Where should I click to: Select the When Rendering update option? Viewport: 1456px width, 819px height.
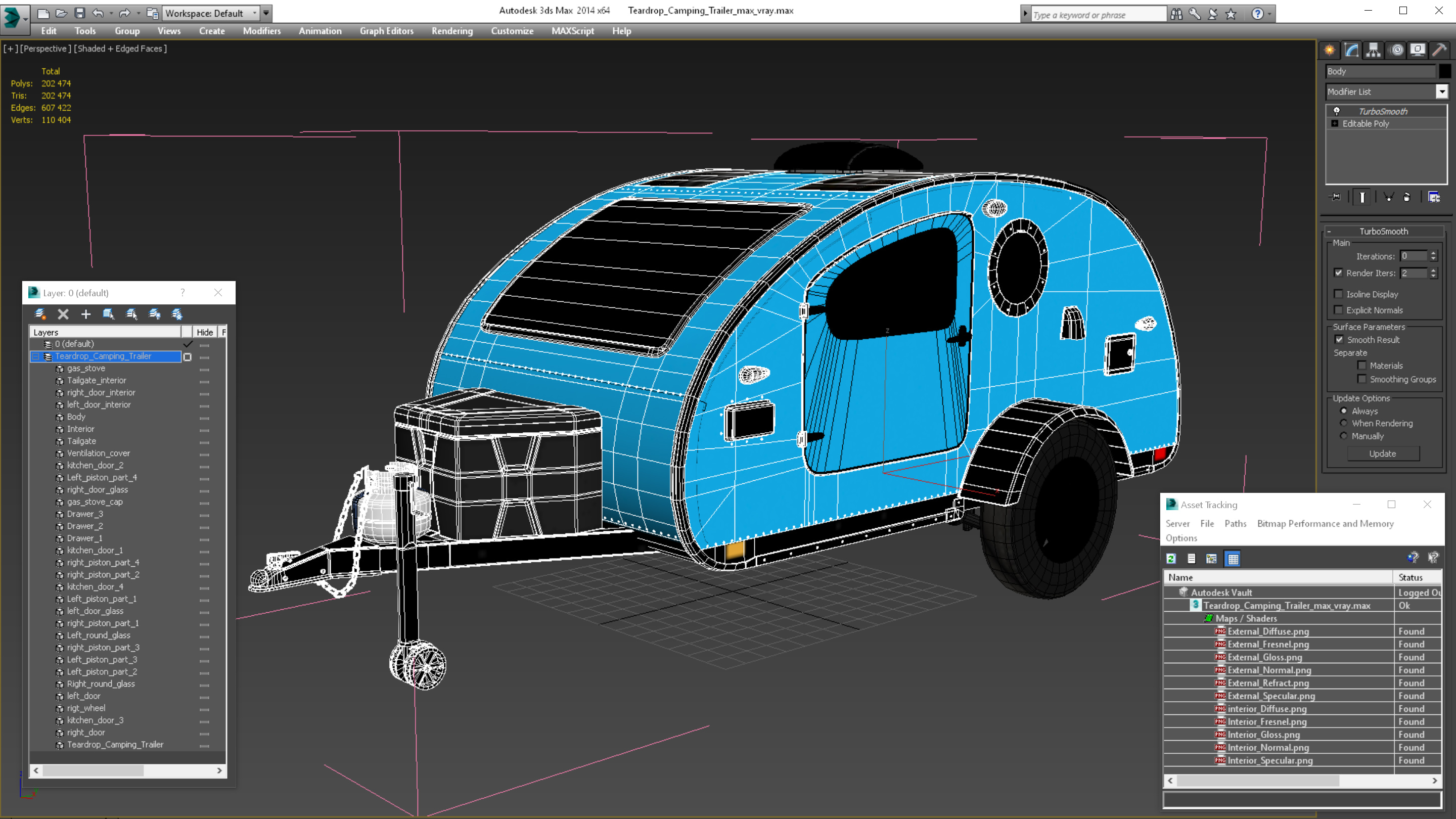(x=1344, y=423)
